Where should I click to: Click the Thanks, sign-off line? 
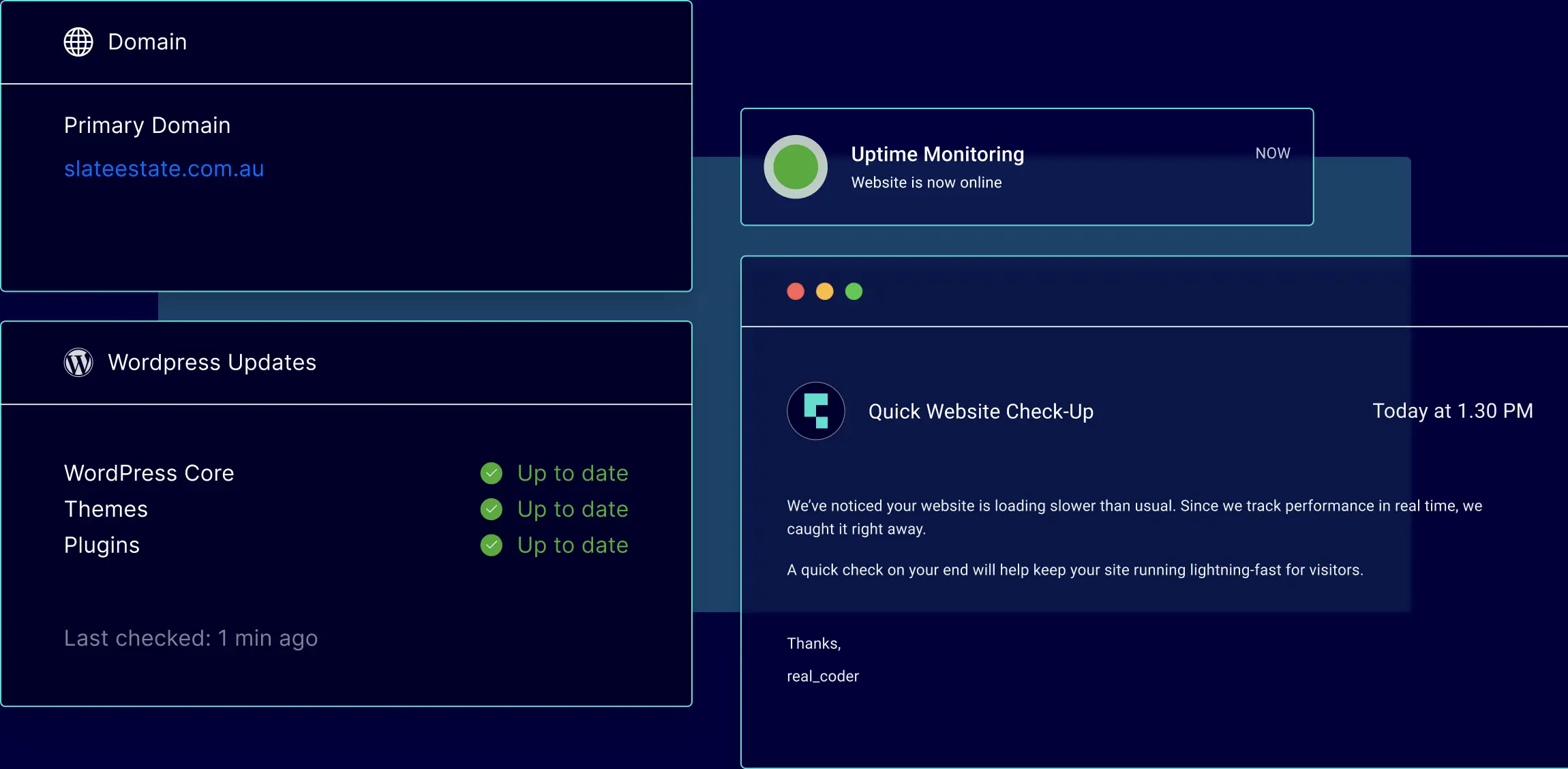pos(814,644)
